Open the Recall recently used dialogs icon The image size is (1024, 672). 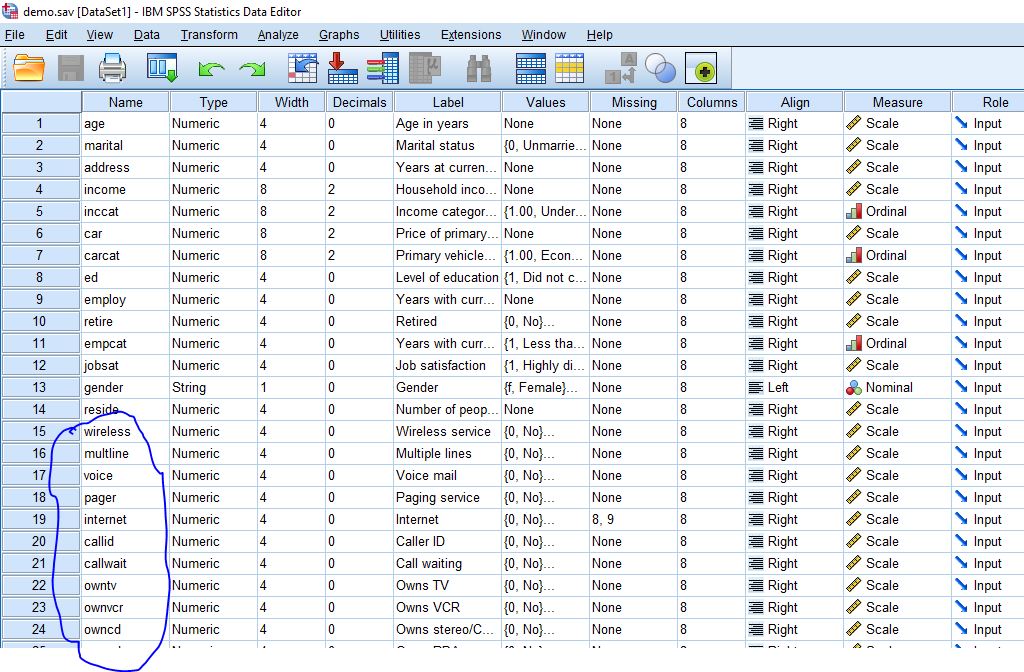pyautogui.click(x=162, y=68)
